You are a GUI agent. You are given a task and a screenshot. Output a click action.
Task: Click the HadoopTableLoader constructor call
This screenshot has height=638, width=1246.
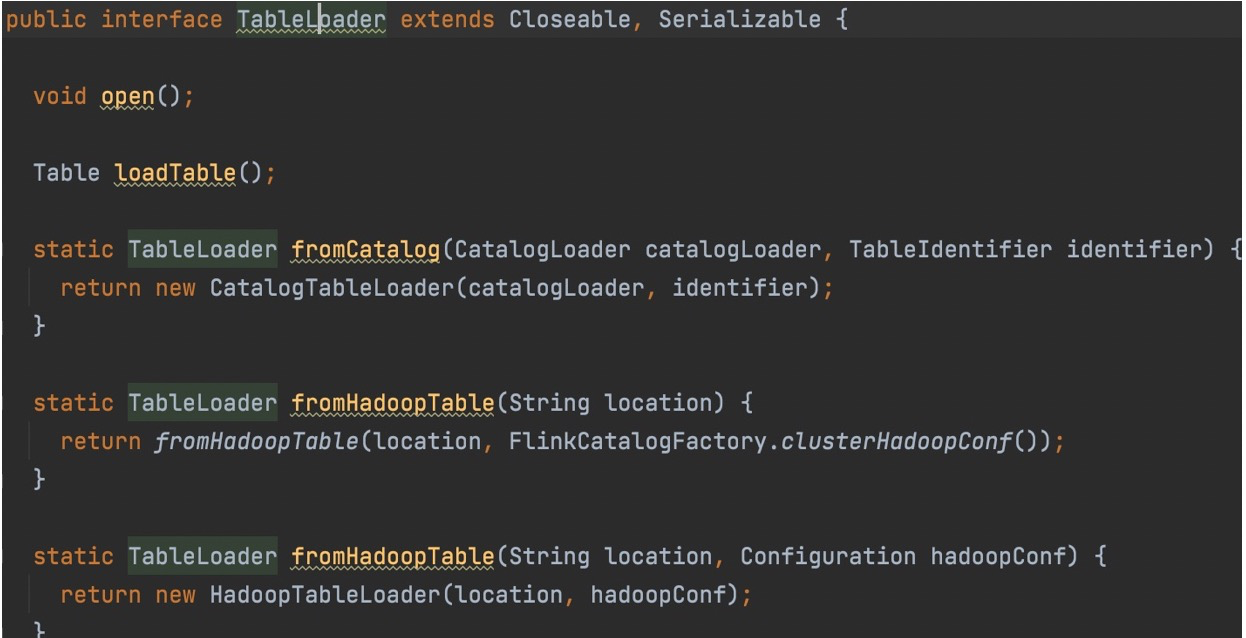coord(324,594)
